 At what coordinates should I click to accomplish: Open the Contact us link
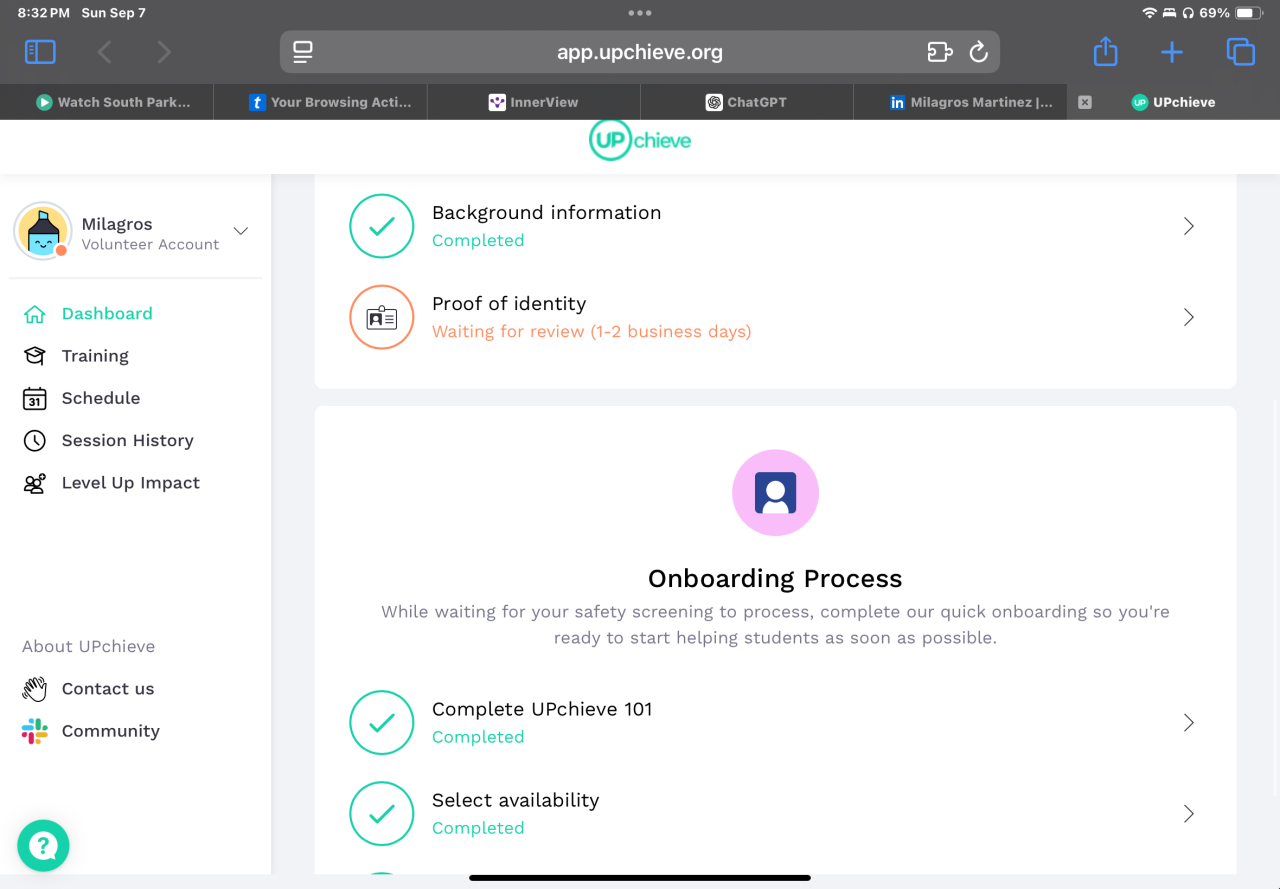point(108,689)
